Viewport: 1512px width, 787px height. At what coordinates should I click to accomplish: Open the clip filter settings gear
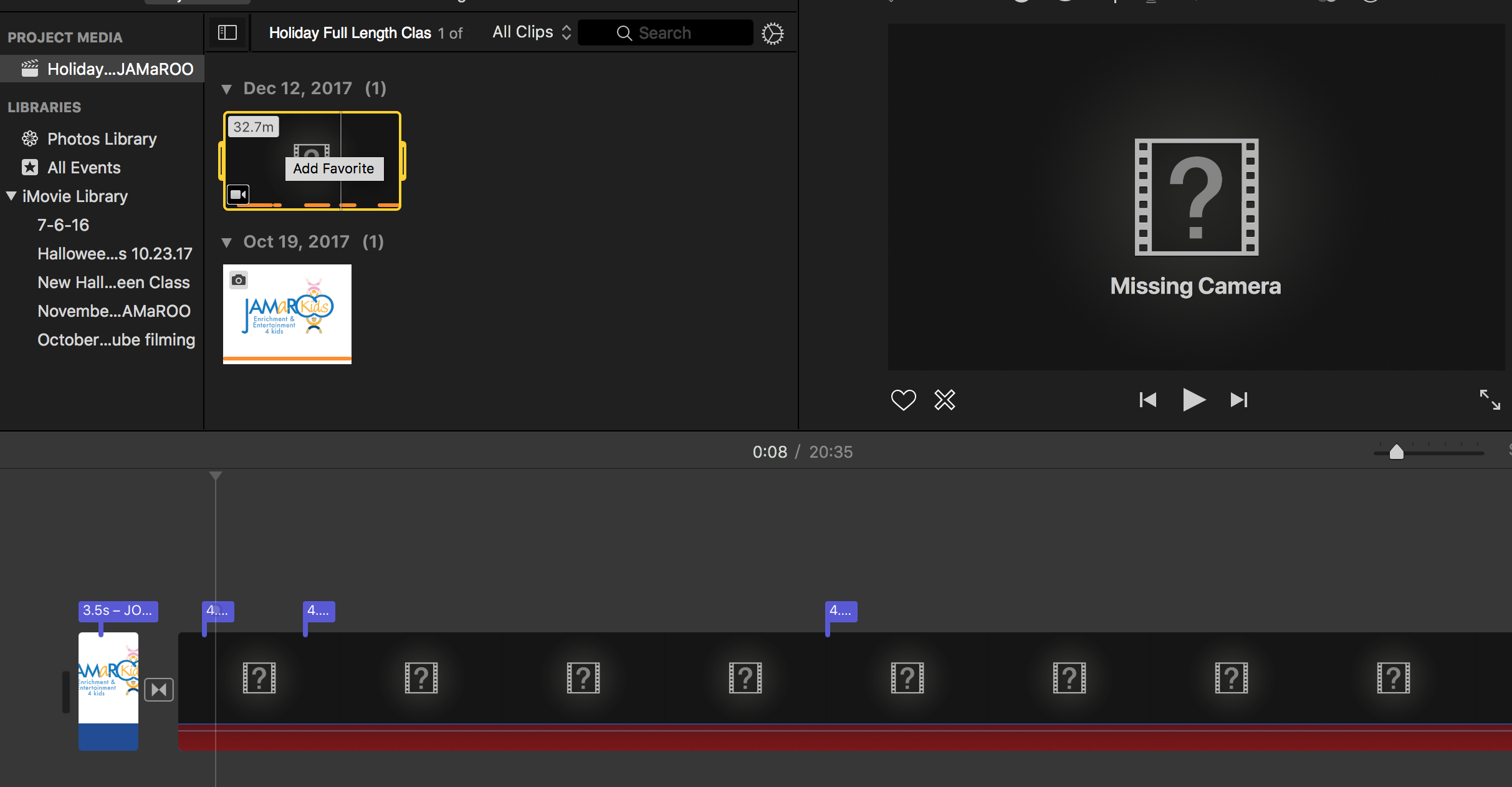(773, 33)
